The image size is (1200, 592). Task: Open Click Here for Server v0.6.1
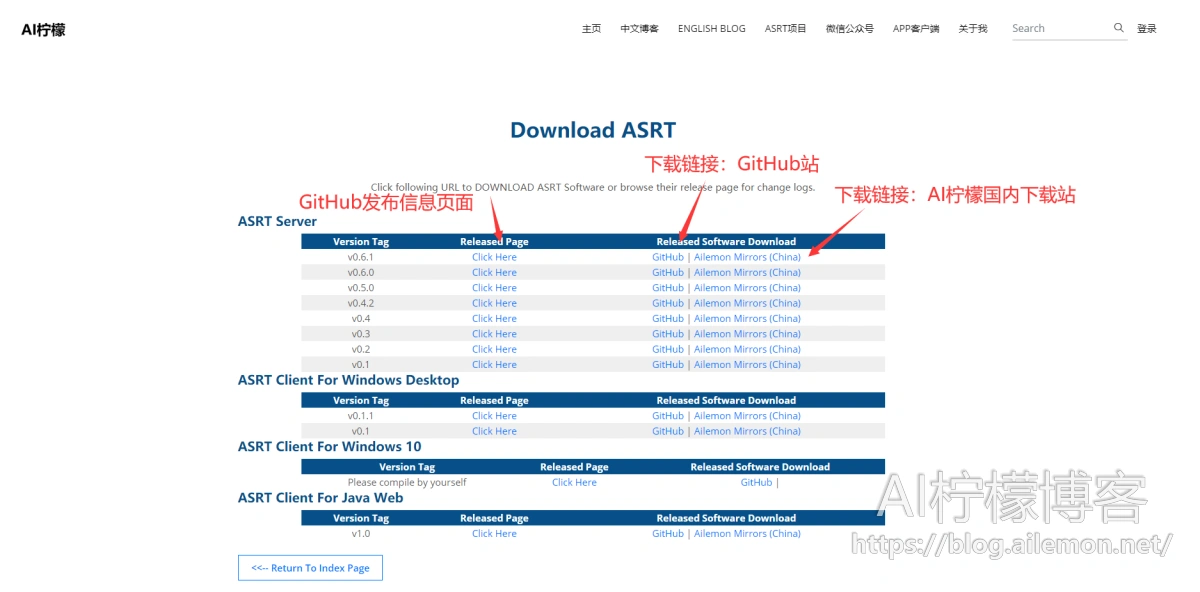494,257
